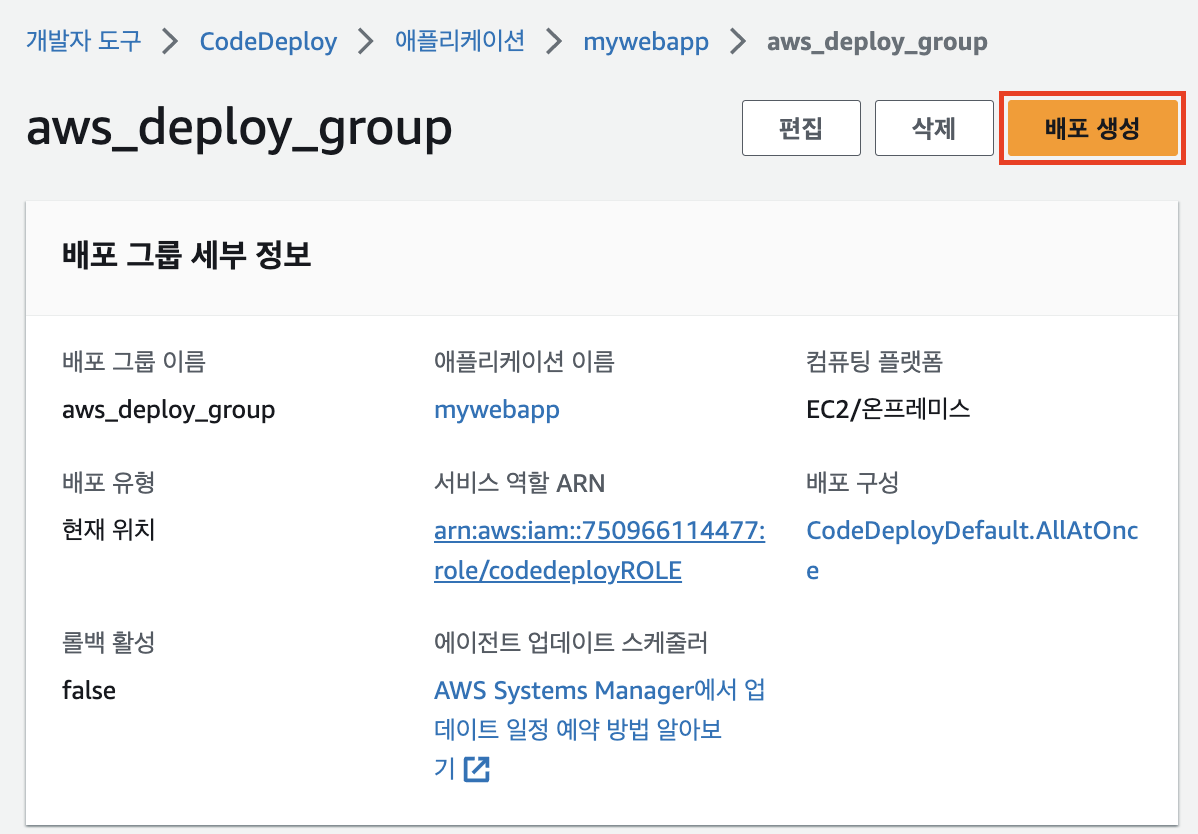Navigate to mywebapp in breadcrumb
The height and width of the screenshot is (834, 1198).
(x=646, y=41)
